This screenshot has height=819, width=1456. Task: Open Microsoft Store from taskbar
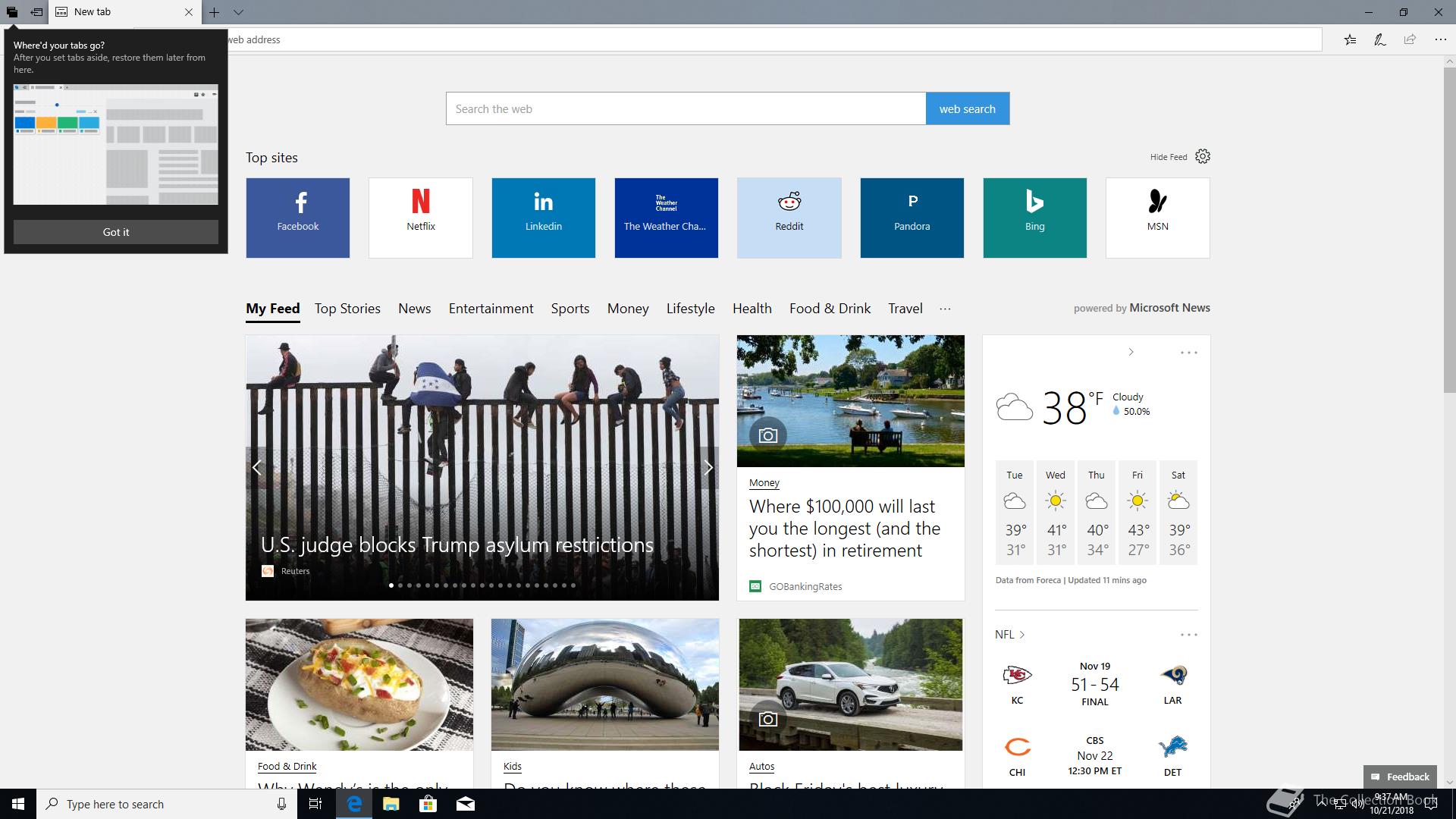(428, 804)
